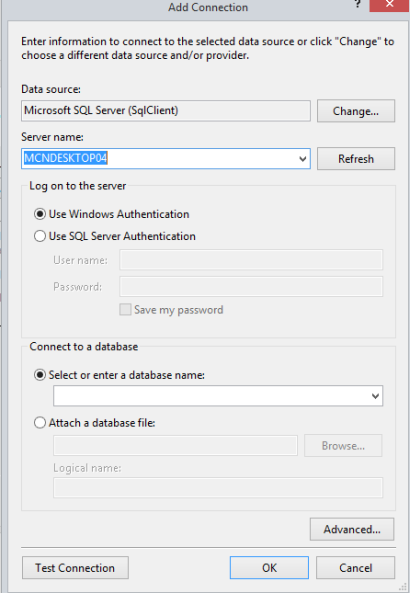The height and width of the screenshot is (593, 410).
Task: Cancel the Add Connection dialog
Action: click(356, 568)
